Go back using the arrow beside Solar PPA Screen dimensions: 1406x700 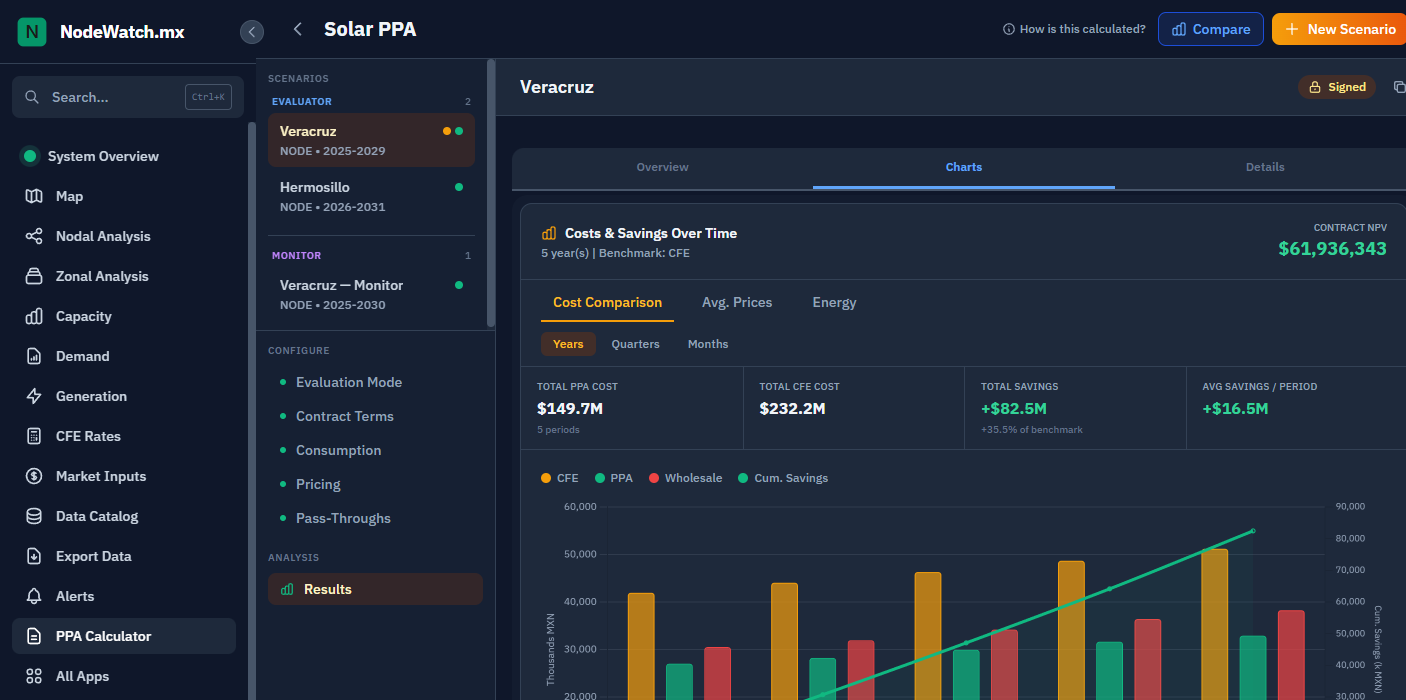pos(297,29)
